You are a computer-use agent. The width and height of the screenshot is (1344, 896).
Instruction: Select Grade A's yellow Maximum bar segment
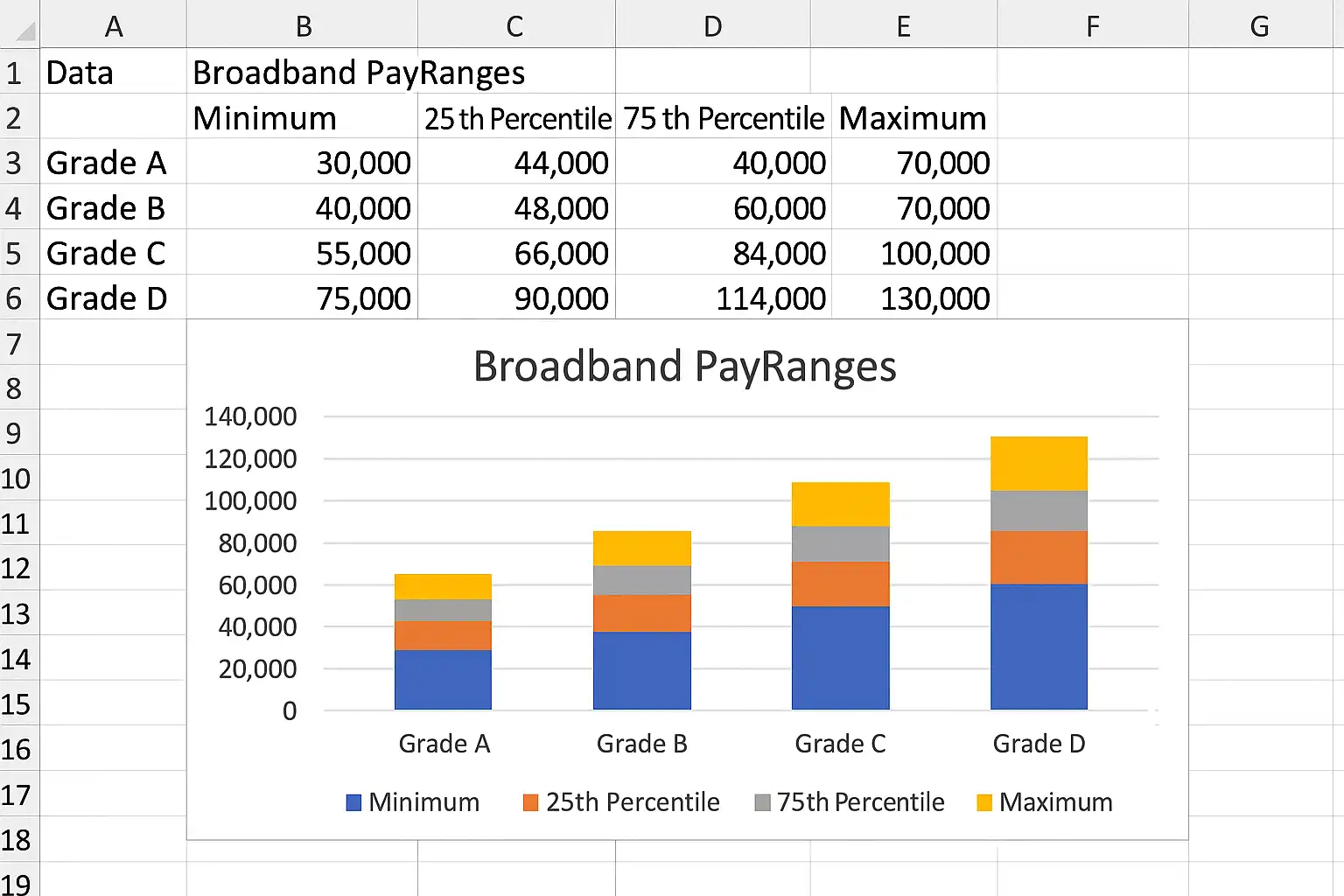[443, 586]
